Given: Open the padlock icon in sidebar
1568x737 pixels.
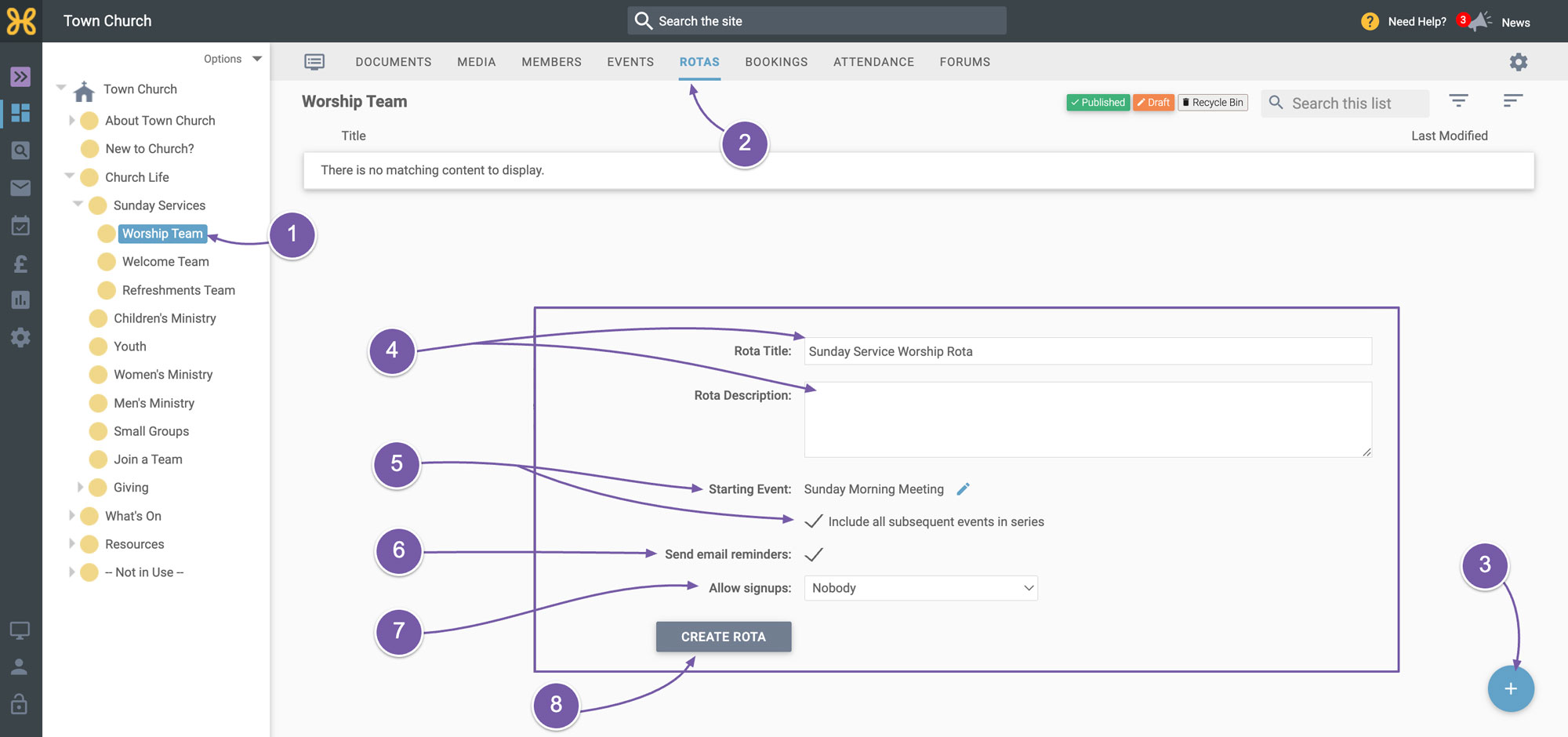Looking at the screenshot, I should click(20, 703).
